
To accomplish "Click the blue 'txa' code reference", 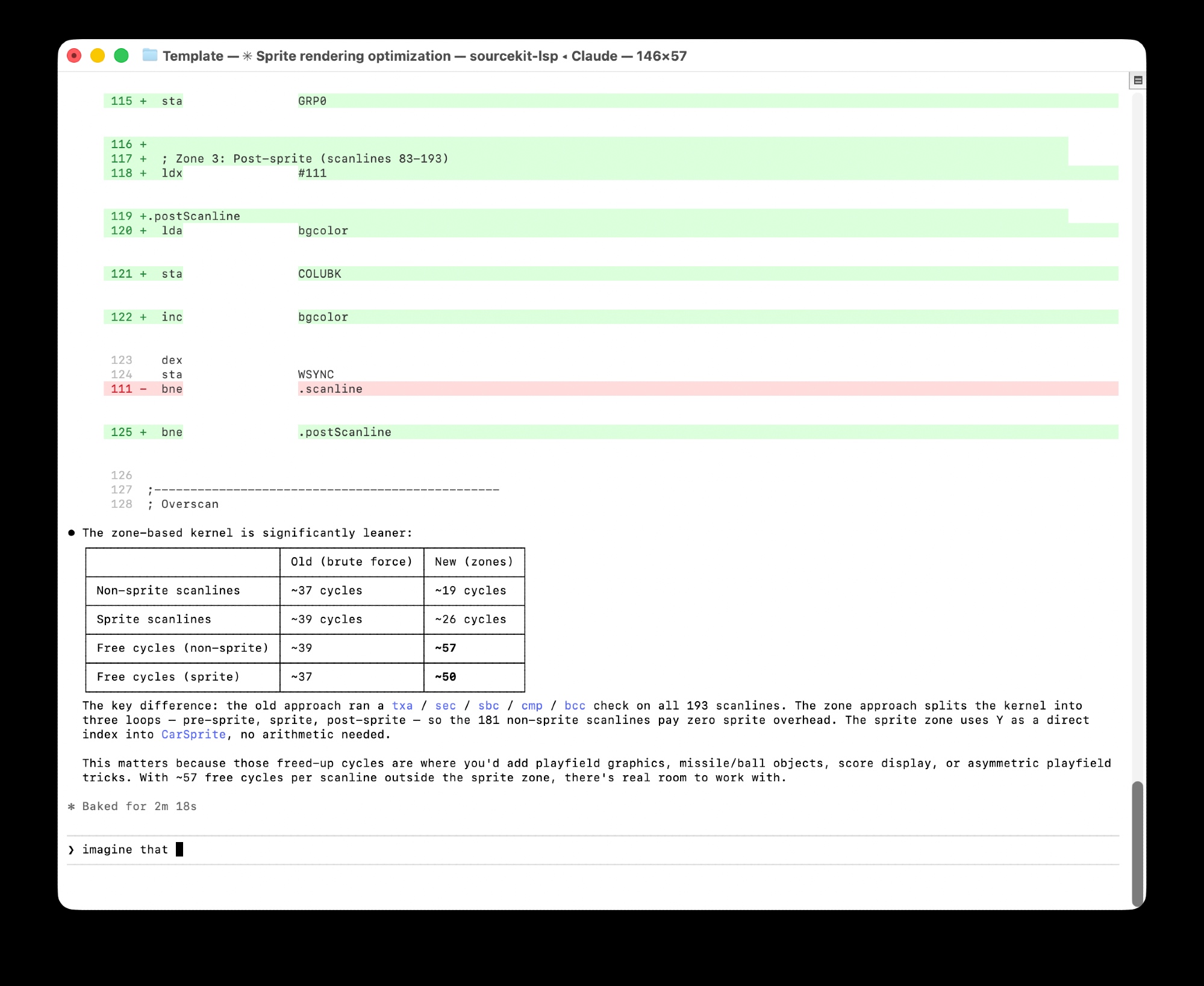I will coord(402,705).
